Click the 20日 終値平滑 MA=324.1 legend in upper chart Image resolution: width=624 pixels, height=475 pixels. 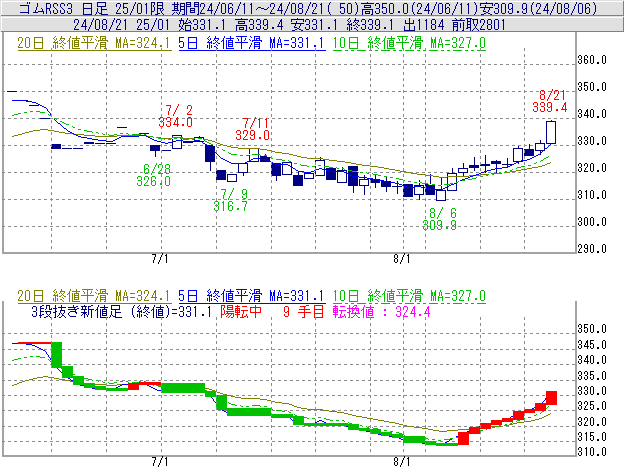94,43
